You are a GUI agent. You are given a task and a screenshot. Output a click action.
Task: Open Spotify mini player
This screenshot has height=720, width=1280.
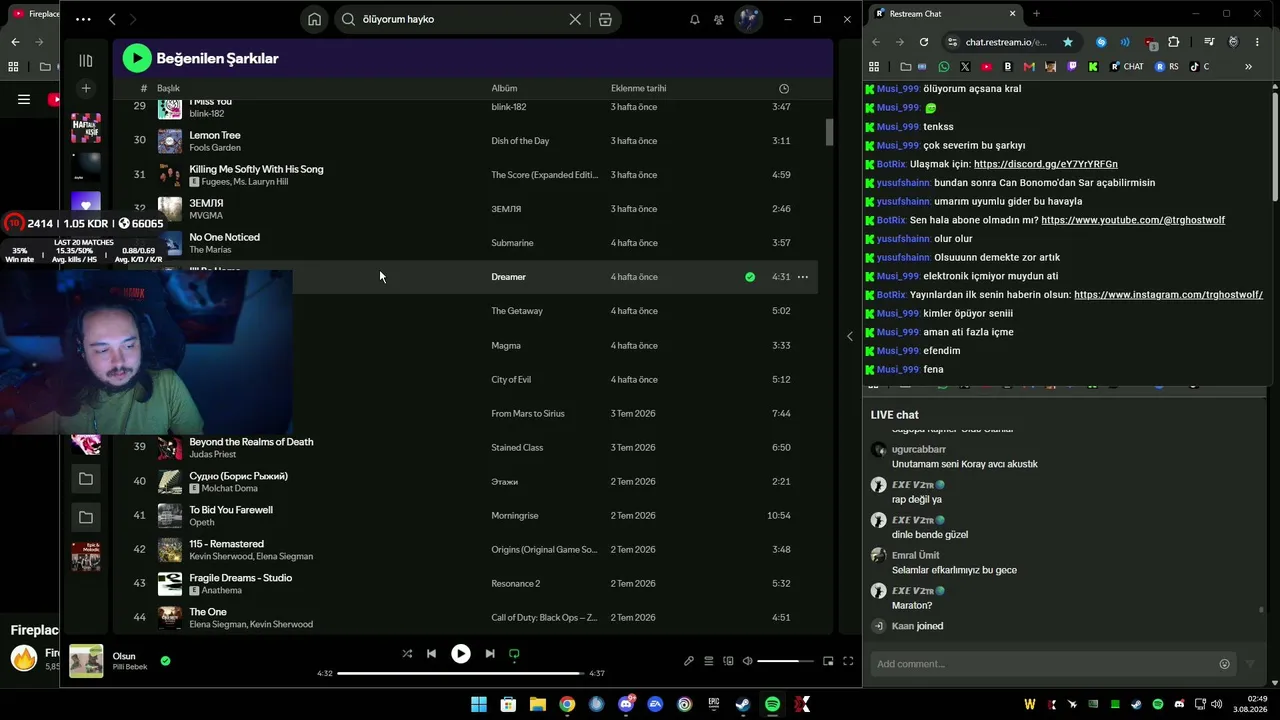[x=828, y=661]
